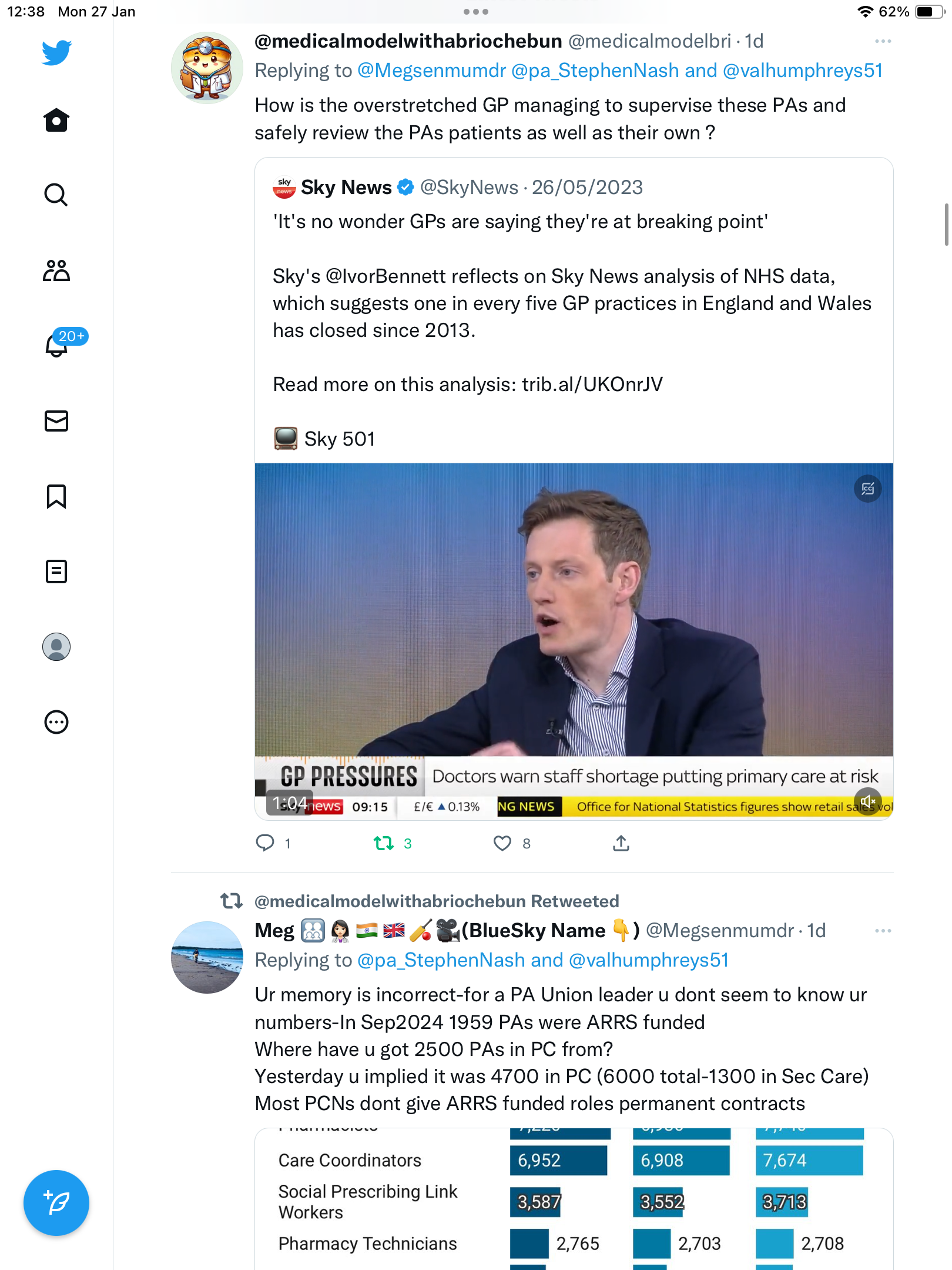
Task: Open the More circle icon in sidebar
Action: click(56, 722)
